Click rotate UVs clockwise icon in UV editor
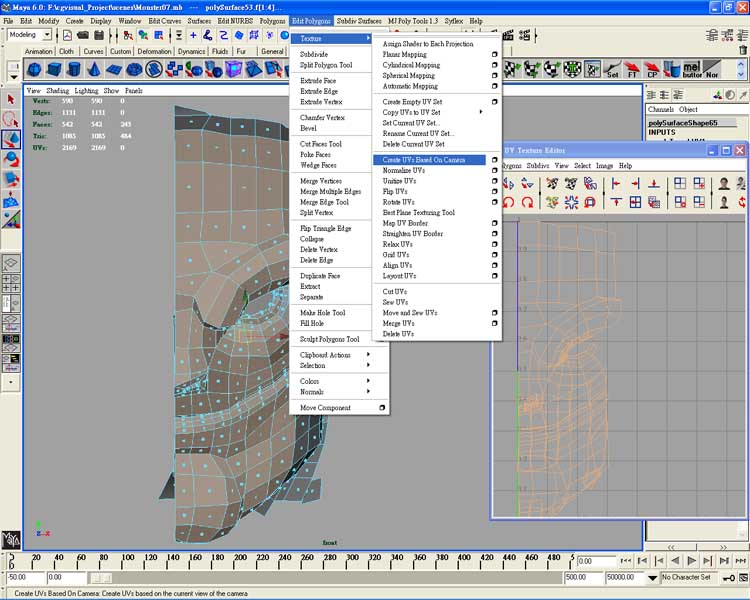Image resolution: width=750 pixels, height=600 pixels. pyautogui.click(x=528, y=202)
